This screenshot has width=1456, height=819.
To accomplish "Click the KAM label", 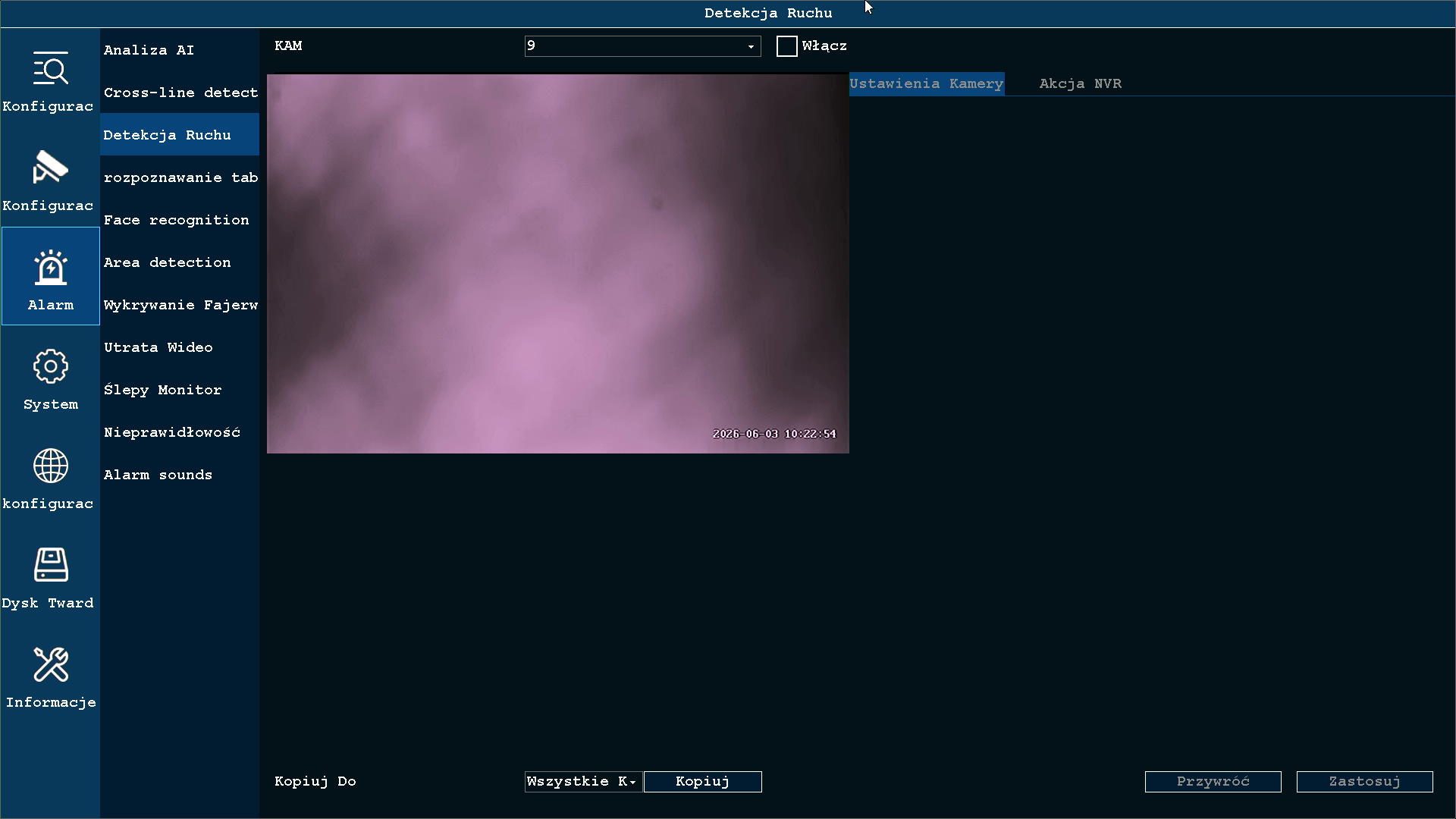I will click(x=288, y=46).
